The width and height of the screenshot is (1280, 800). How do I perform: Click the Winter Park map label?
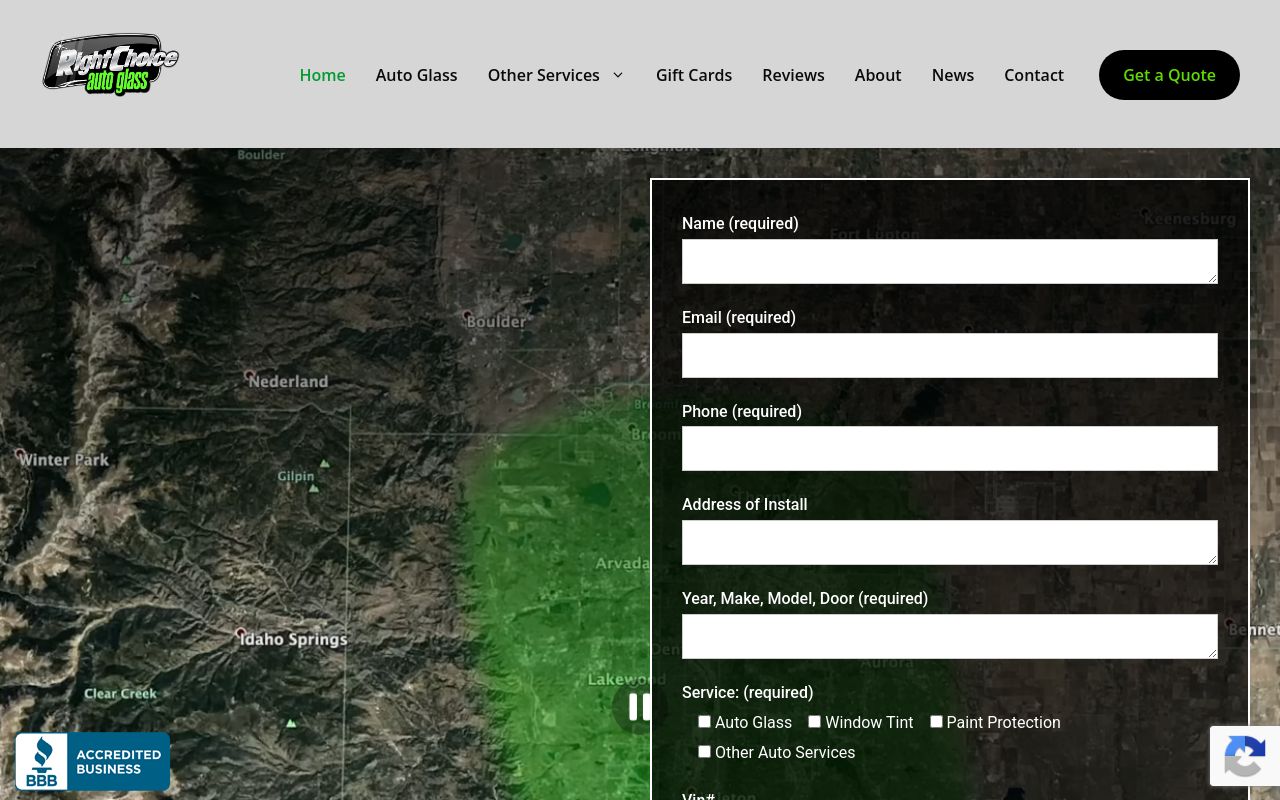64,460
